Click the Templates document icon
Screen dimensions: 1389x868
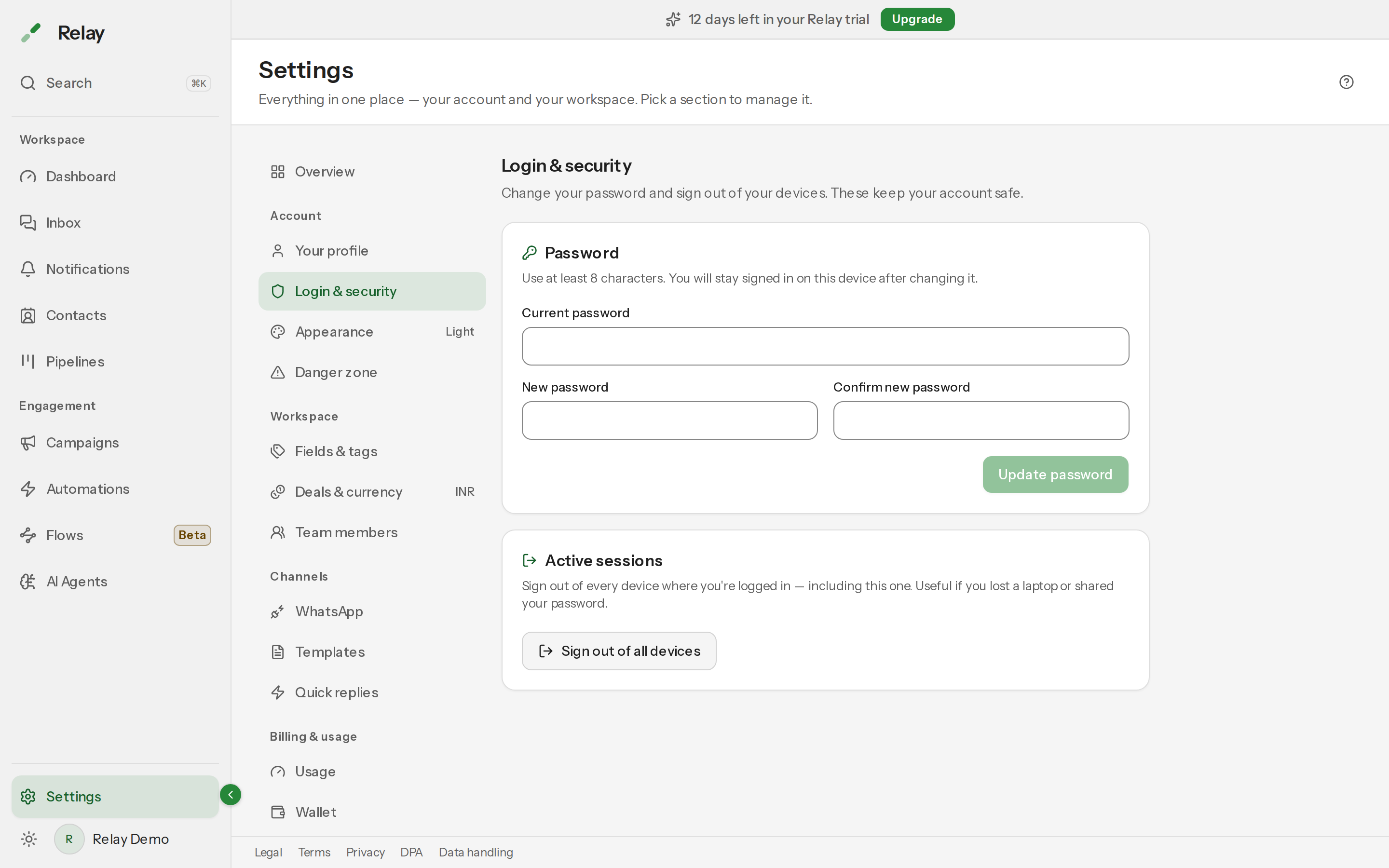pyautogui.click(x=278, y=652)
